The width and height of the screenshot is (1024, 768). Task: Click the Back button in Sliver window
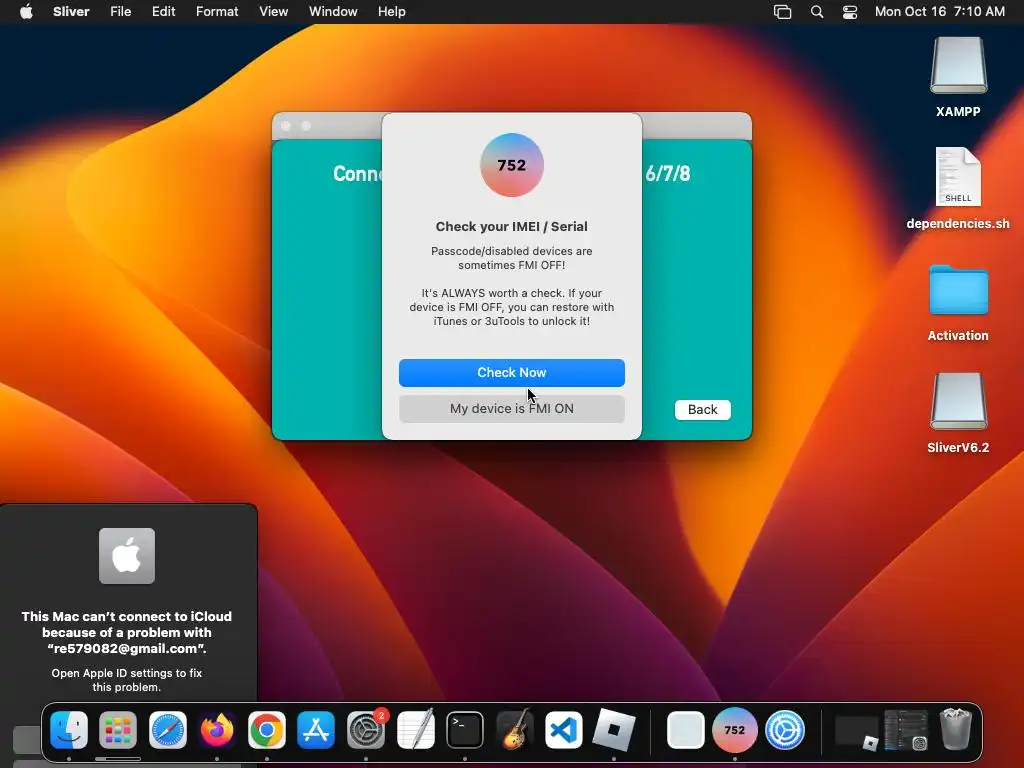[x=703, y=409]
